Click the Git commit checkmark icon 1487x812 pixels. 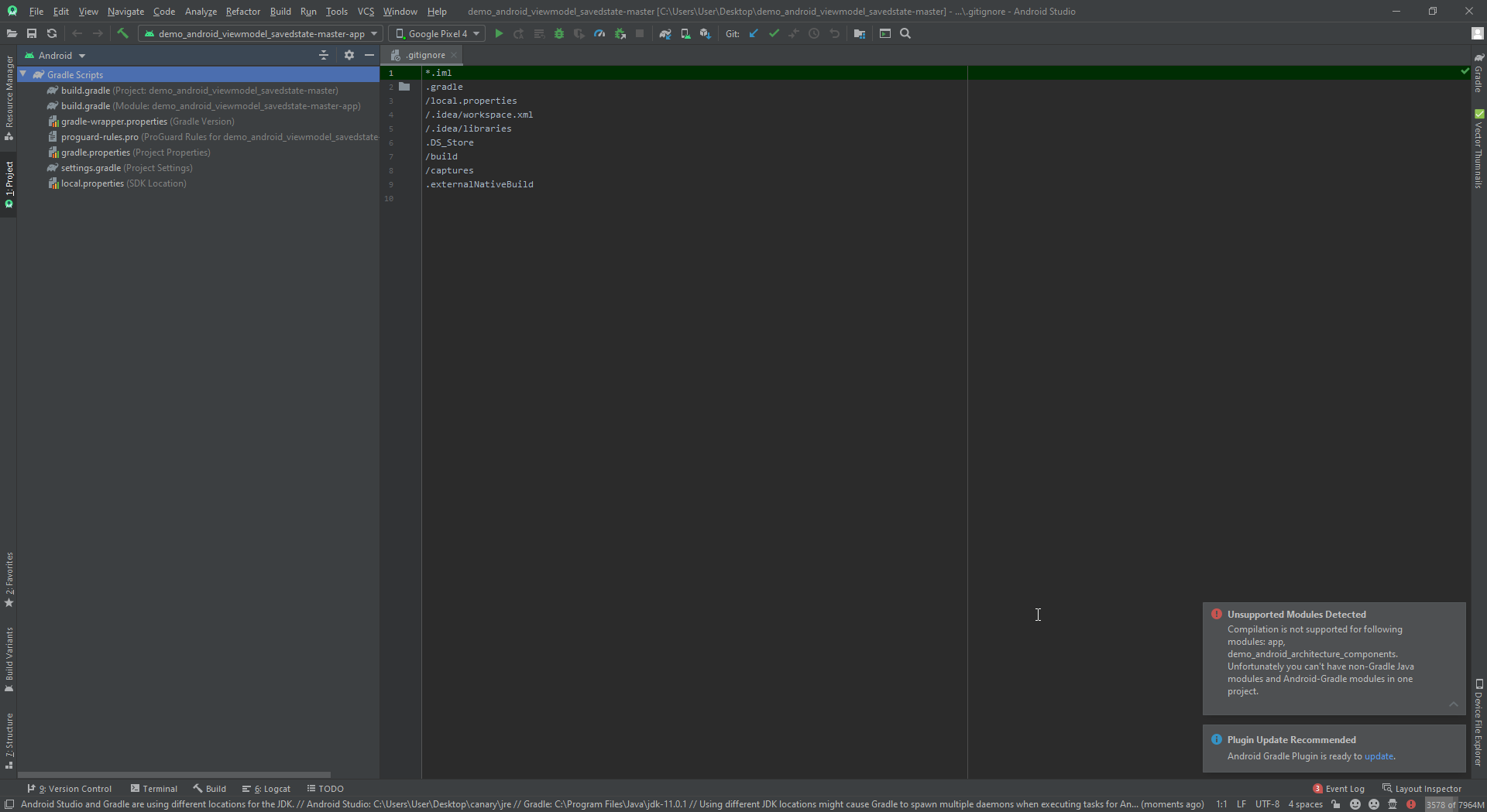[774, 33]
